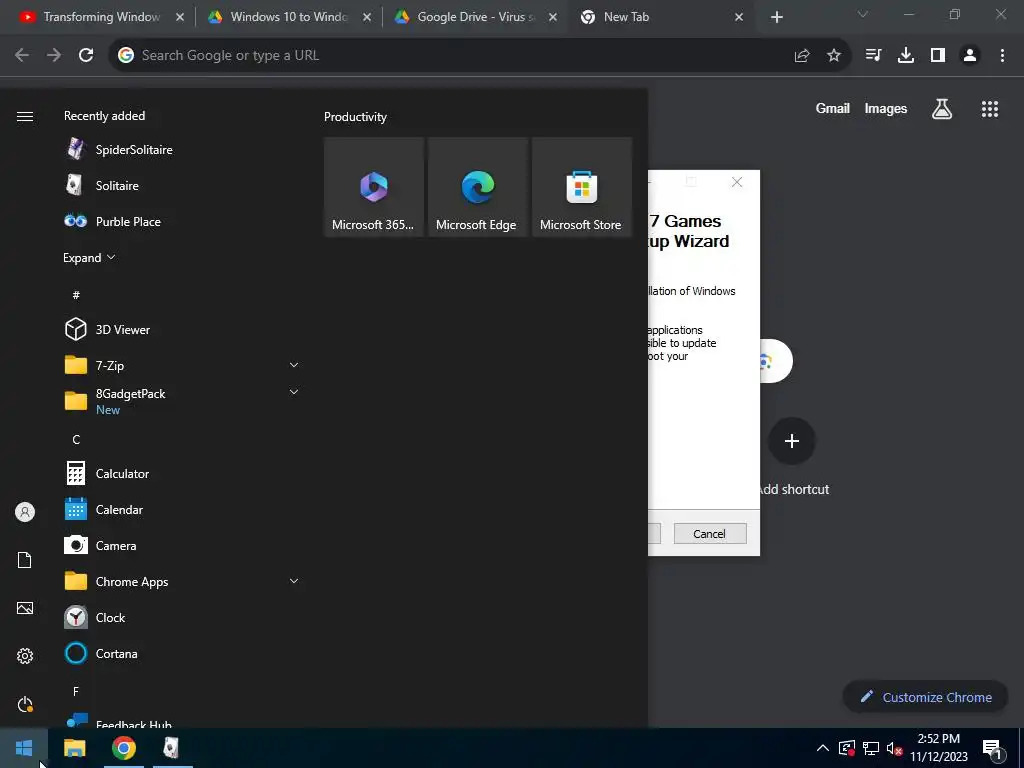The width and height of the screenshot is (1024, 768).
Task: Select the New Tab tab
Action: 662,17
